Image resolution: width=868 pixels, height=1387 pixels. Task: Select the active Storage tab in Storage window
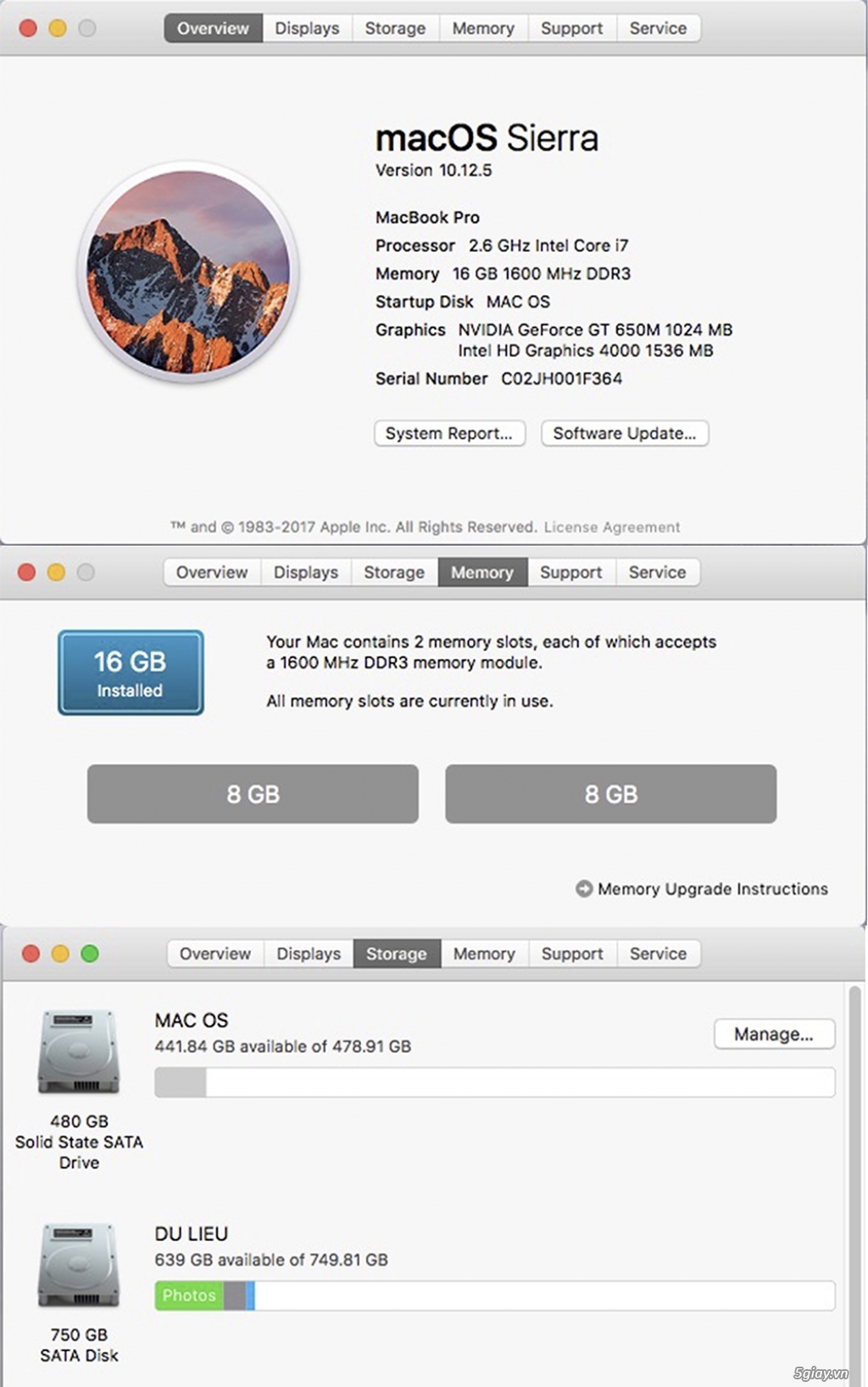pos(397,954)
